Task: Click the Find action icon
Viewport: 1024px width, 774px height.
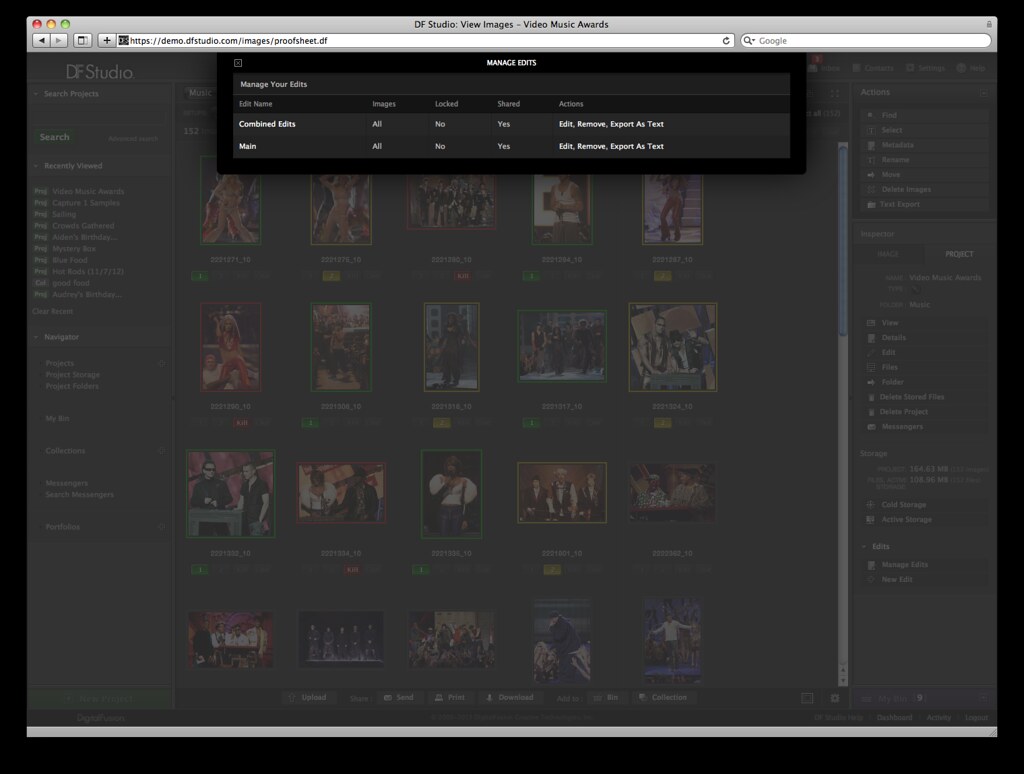Action: tap(871, 115)
